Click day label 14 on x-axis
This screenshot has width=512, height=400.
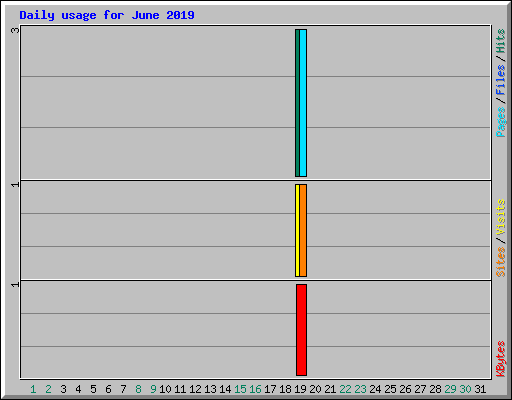point(225,389)
